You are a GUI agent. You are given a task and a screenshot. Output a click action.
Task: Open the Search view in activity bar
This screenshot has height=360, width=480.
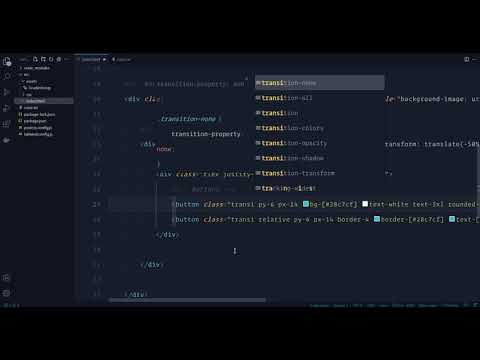click(x=7, y=76)
